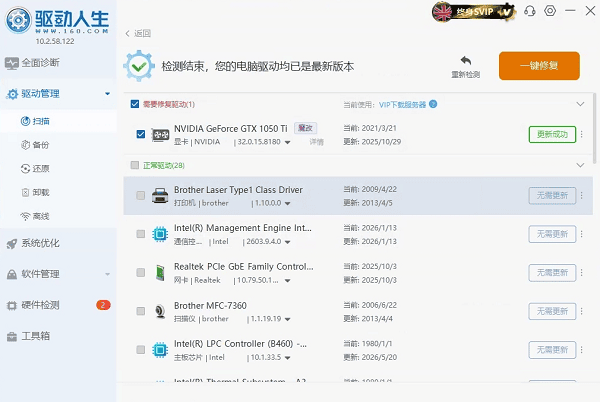600x402 pixels.
Task: Check Intel LPC Controller (B460) checkbox
Action: (141, 350)
